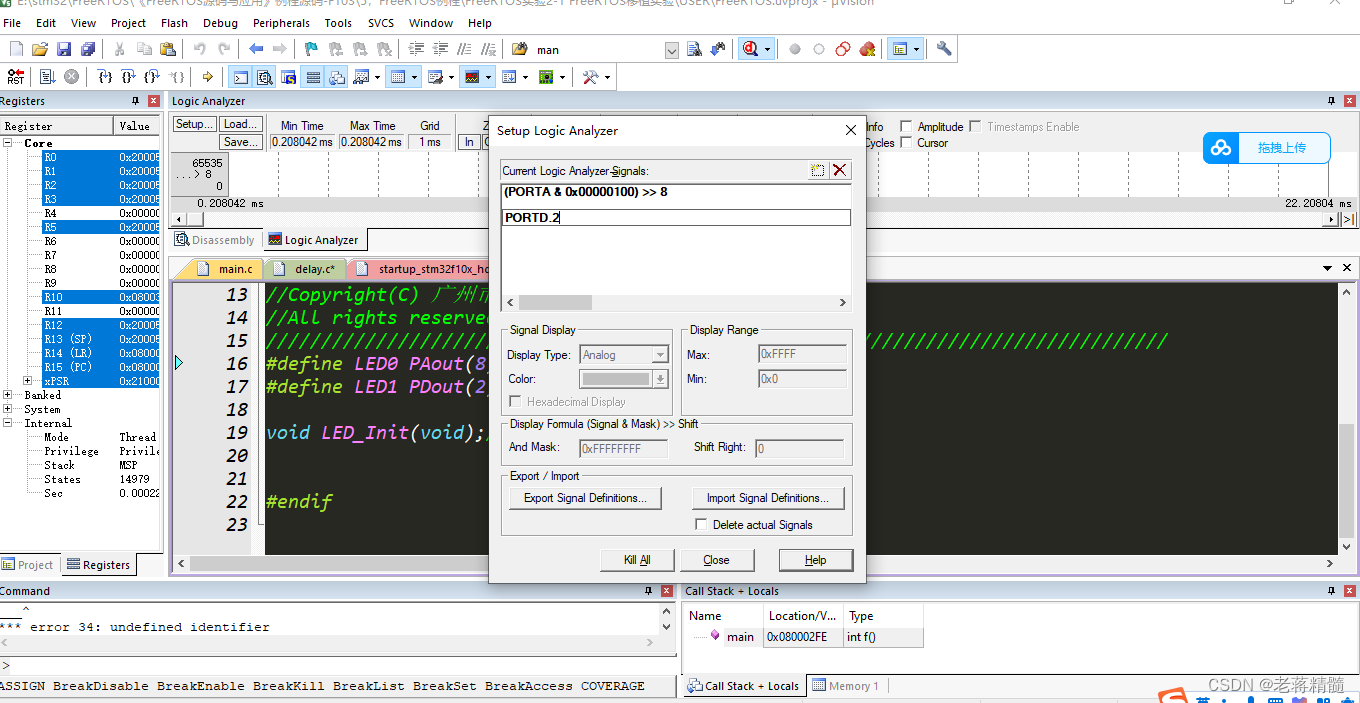This screenshot has height=703, width=1360.
Task: Toggle the Symbols Window icon
Action: [x=289, y=77]
